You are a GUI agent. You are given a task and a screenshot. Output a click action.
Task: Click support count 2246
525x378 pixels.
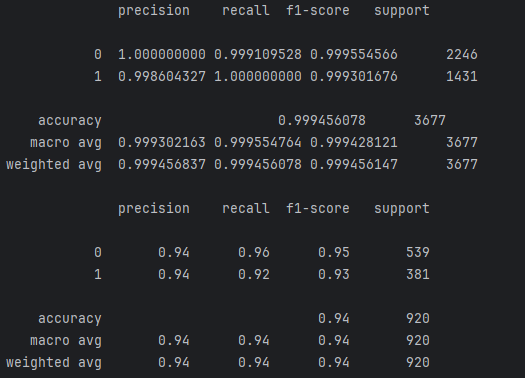[x=462, y=54]
